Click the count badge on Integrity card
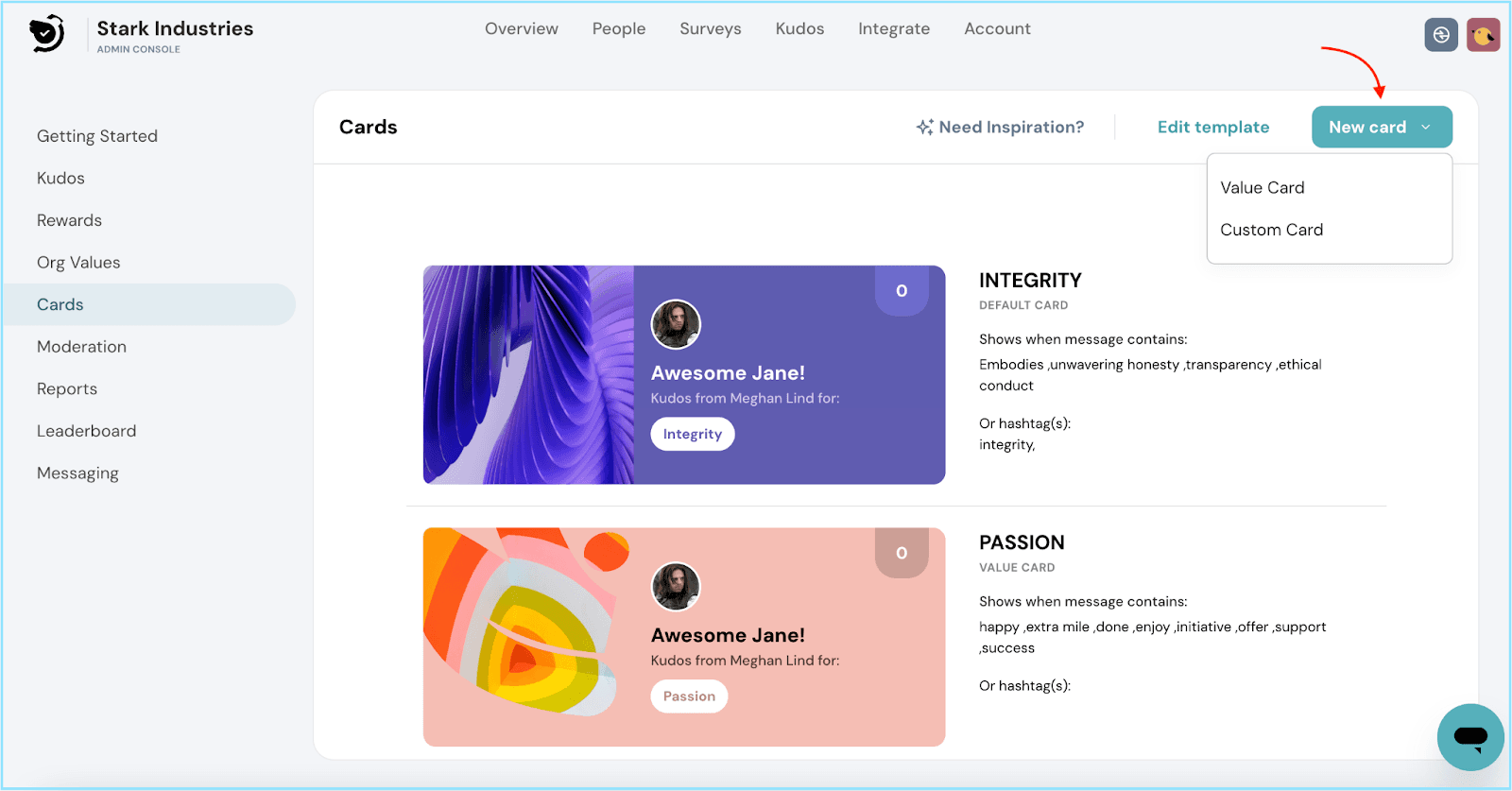Screen dimensions: 1512x791 (x=902, y=290)
